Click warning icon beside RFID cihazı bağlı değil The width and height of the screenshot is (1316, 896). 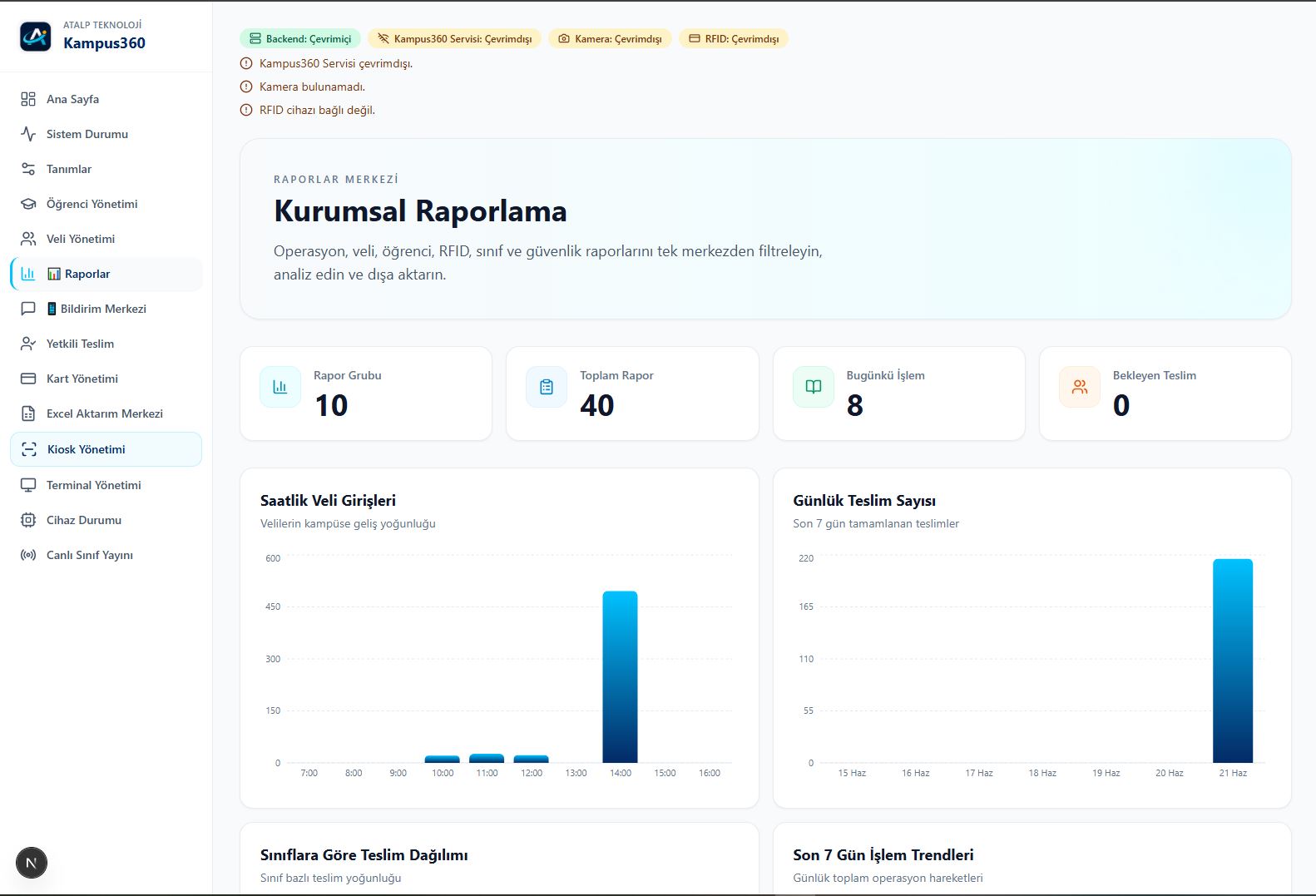coord(246,110)
